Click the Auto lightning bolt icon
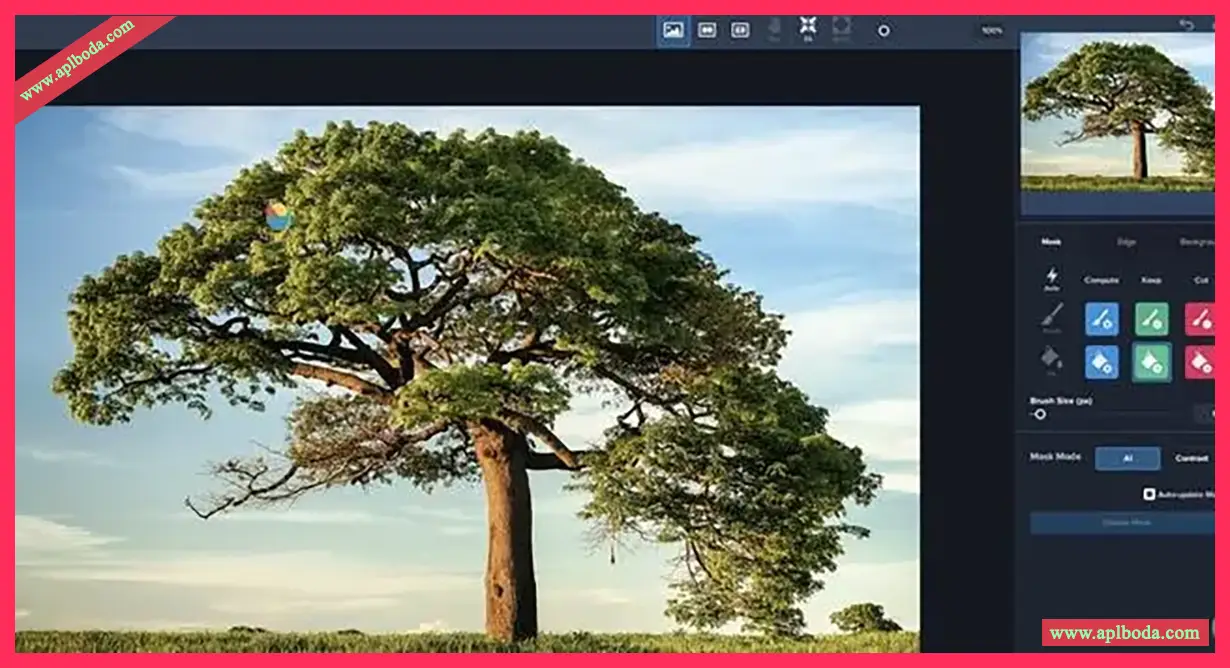Screen dimensions: 1230x668 [x=1051, y=276]
